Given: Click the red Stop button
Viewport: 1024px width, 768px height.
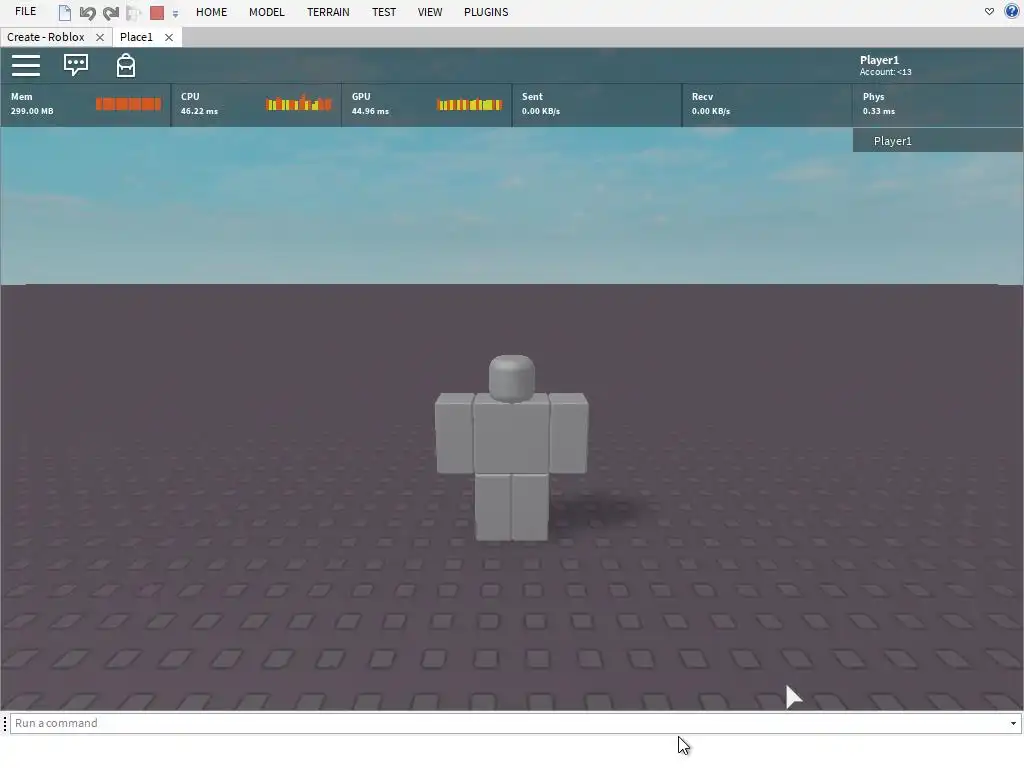Looking at the screenshot, I should coord(157,12).
